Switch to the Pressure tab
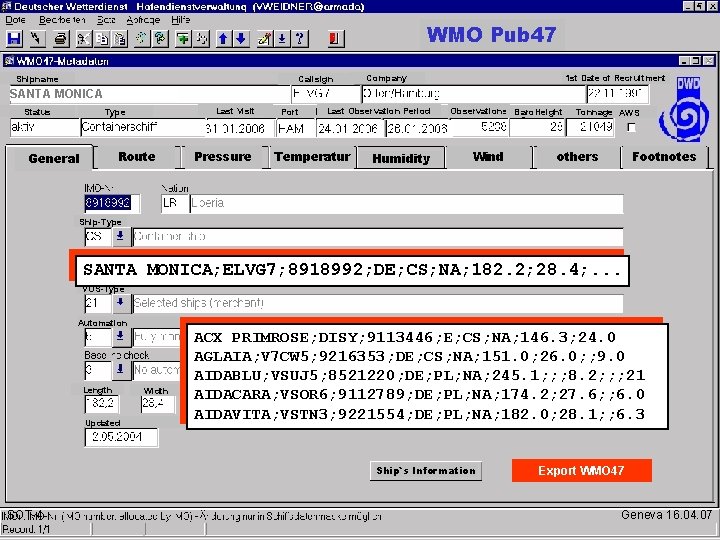This screenshot has height=540, width=720. (x=223, y=157)
